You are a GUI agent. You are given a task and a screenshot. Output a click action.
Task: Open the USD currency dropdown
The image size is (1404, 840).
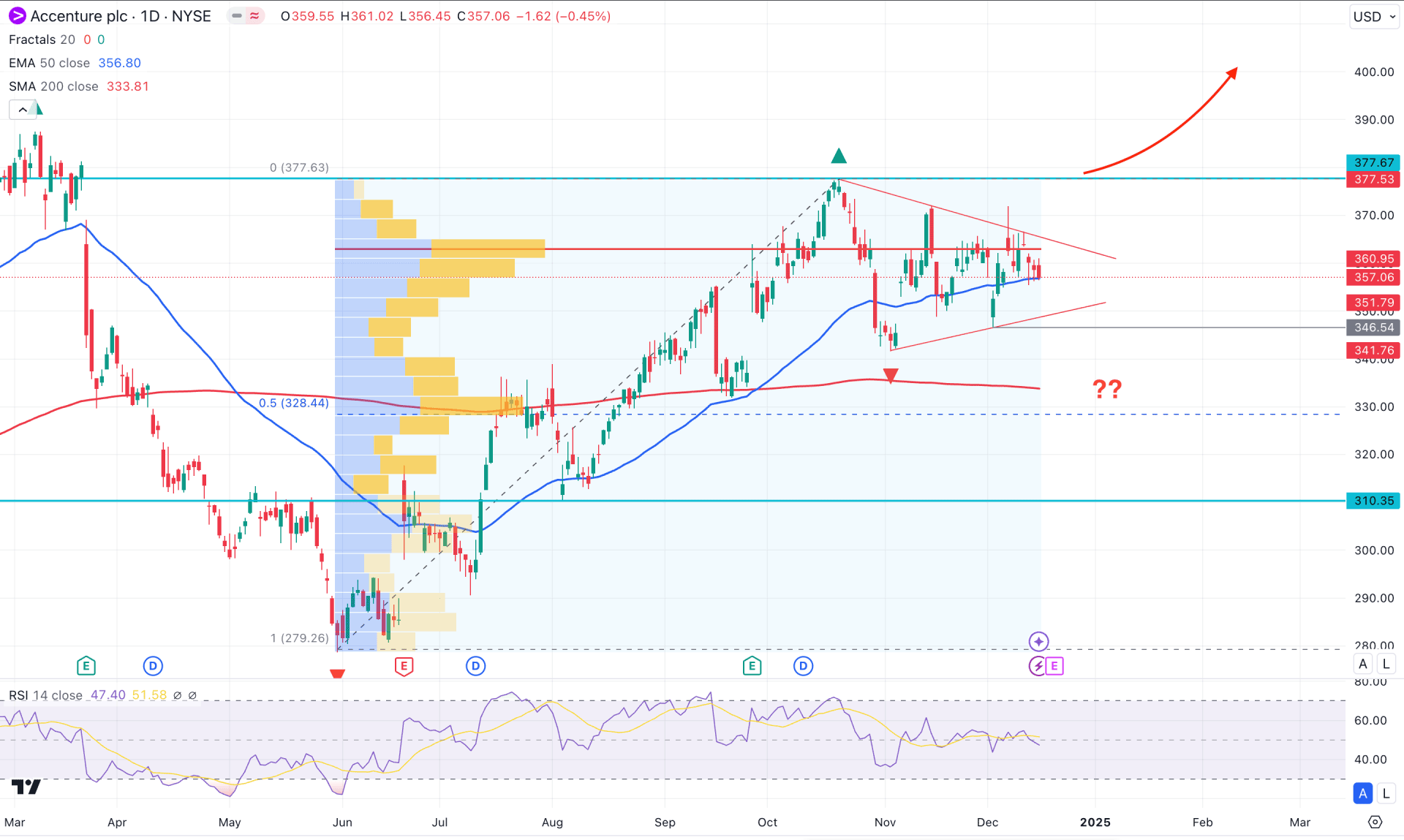coord(1374,17)
